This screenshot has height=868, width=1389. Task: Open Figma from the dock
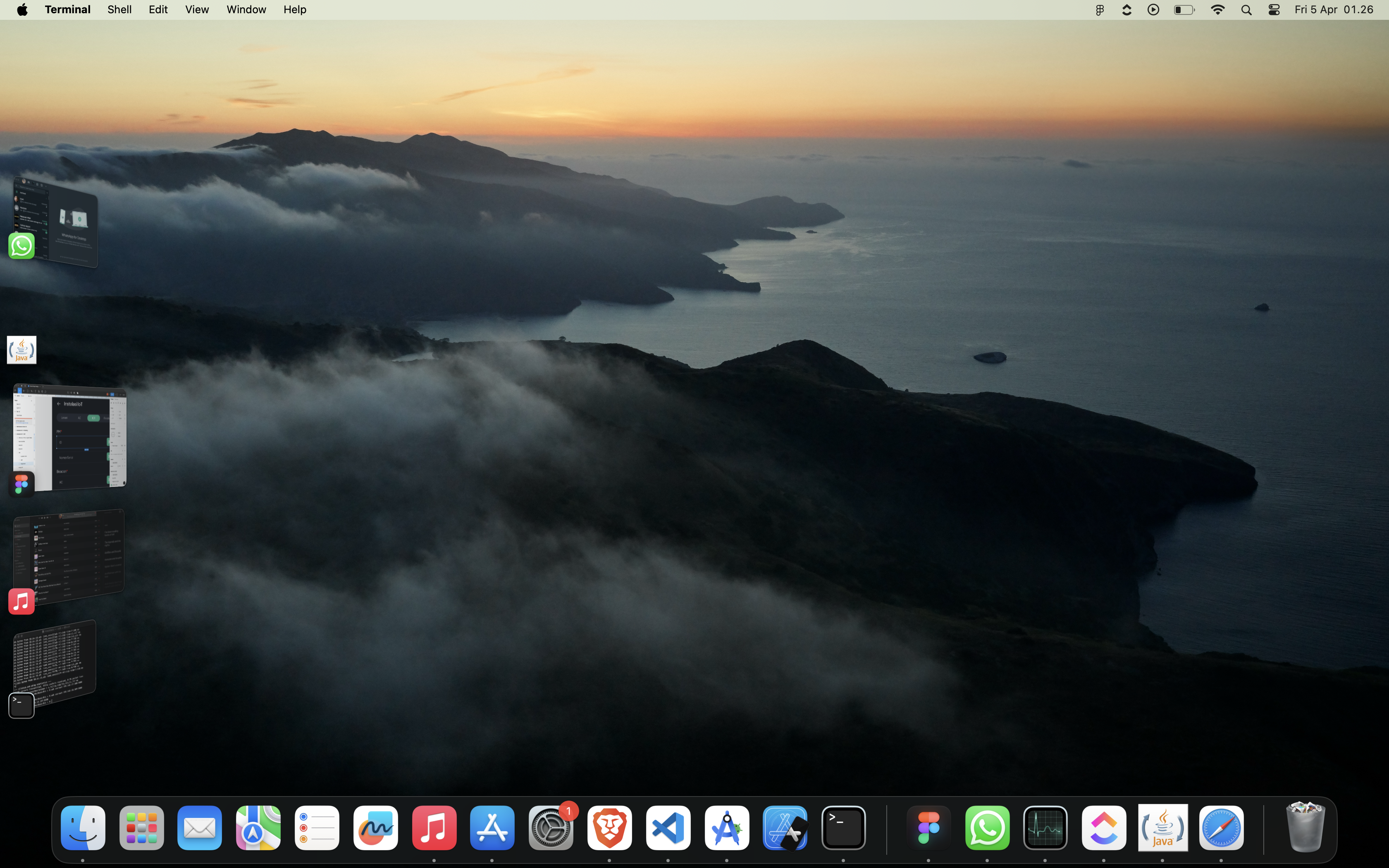(x=928, y=828)
